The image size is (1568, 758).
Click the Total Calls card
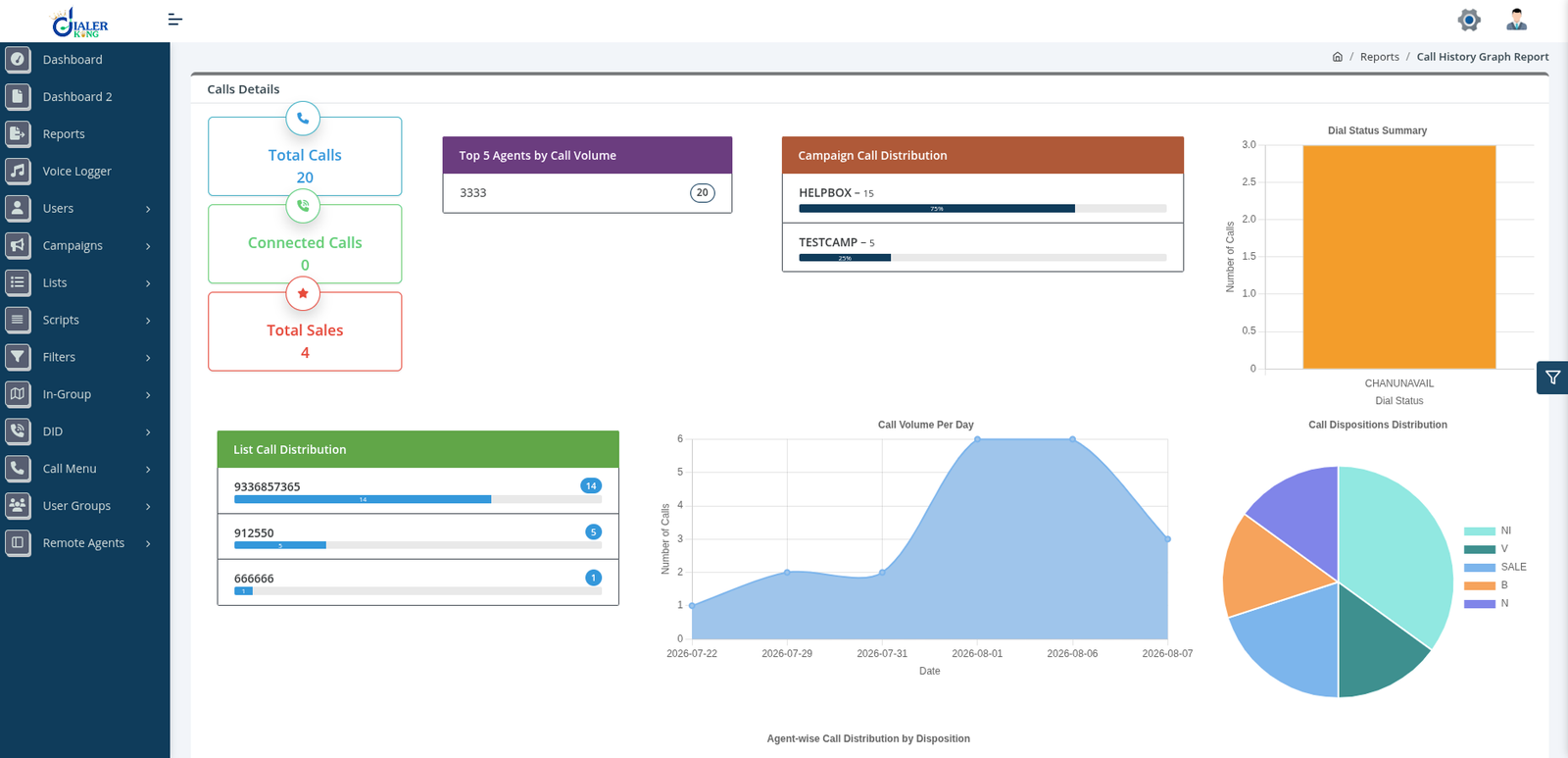coord(305,156)
